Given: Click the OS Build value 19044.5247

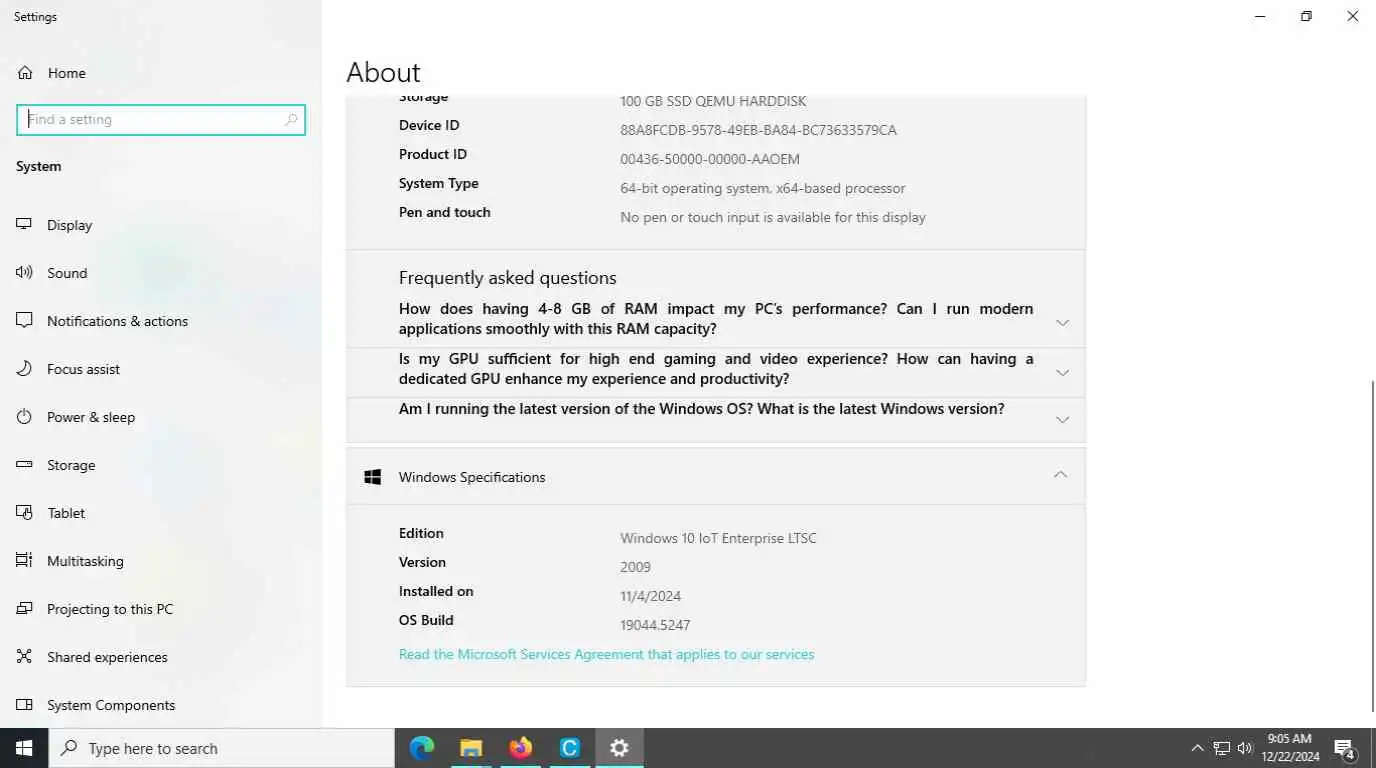Looking at the screenshot, I should 655,625.
